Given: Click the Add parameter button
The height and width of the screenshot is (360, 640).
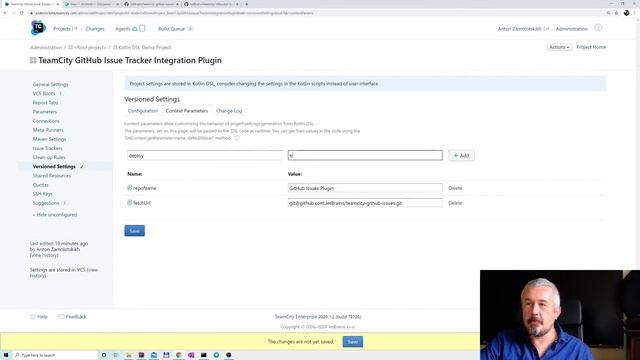Looking at the screenshot, I should coord(461,156).
